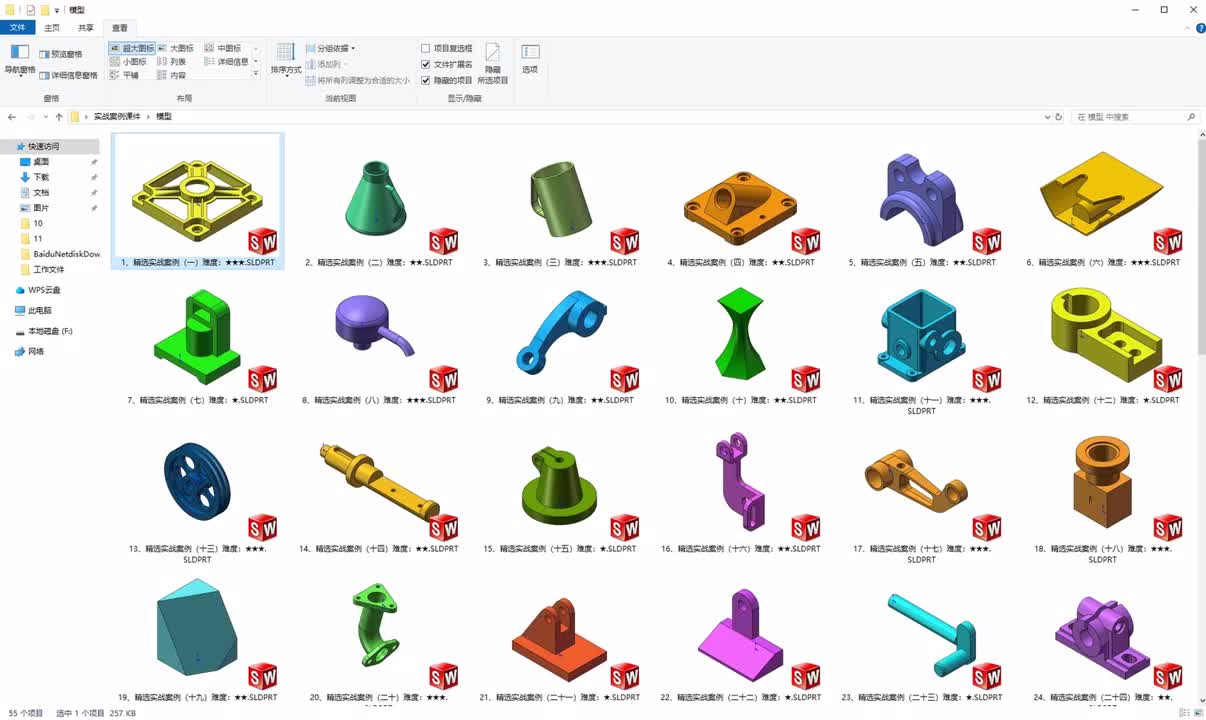
Task: Switch layout to 详细信息 details view
Action: coord(227,62)
